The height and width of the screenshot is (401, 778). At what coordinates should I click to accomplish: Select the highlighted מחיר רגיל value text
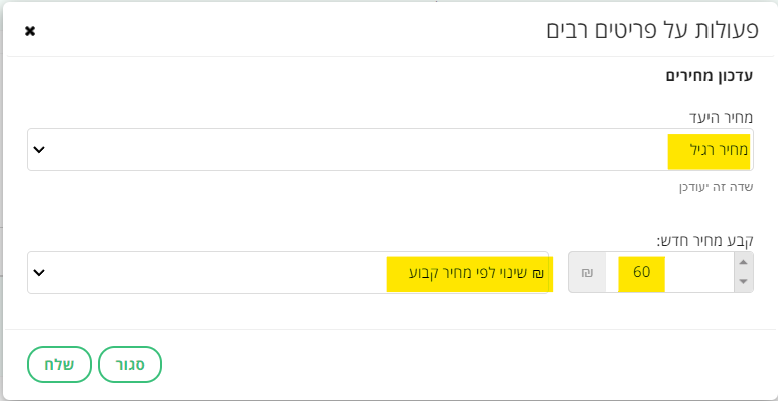(x=709, y=151)
